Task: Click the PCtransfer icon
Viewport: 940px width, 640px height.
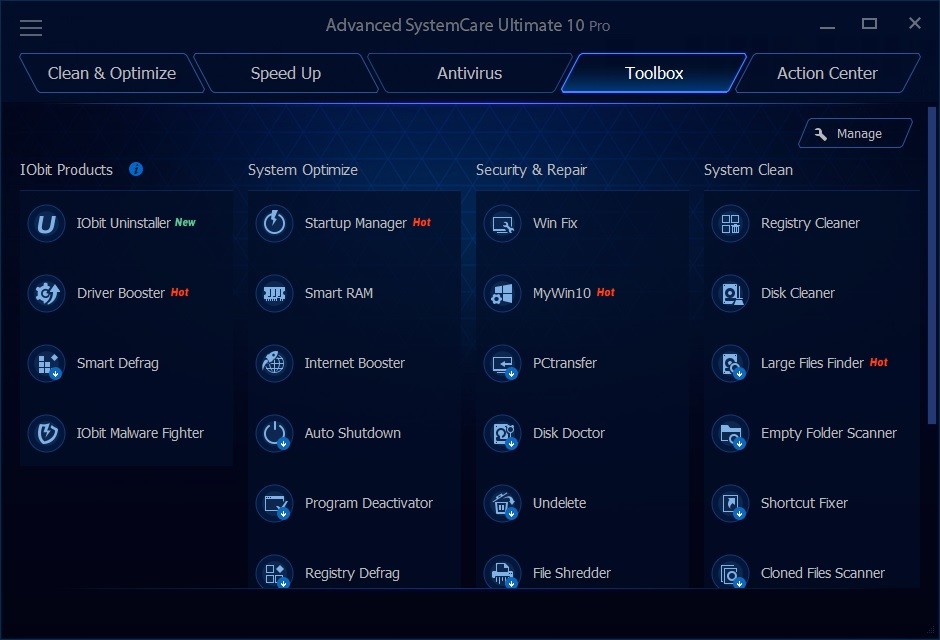Action: [502, 364]
